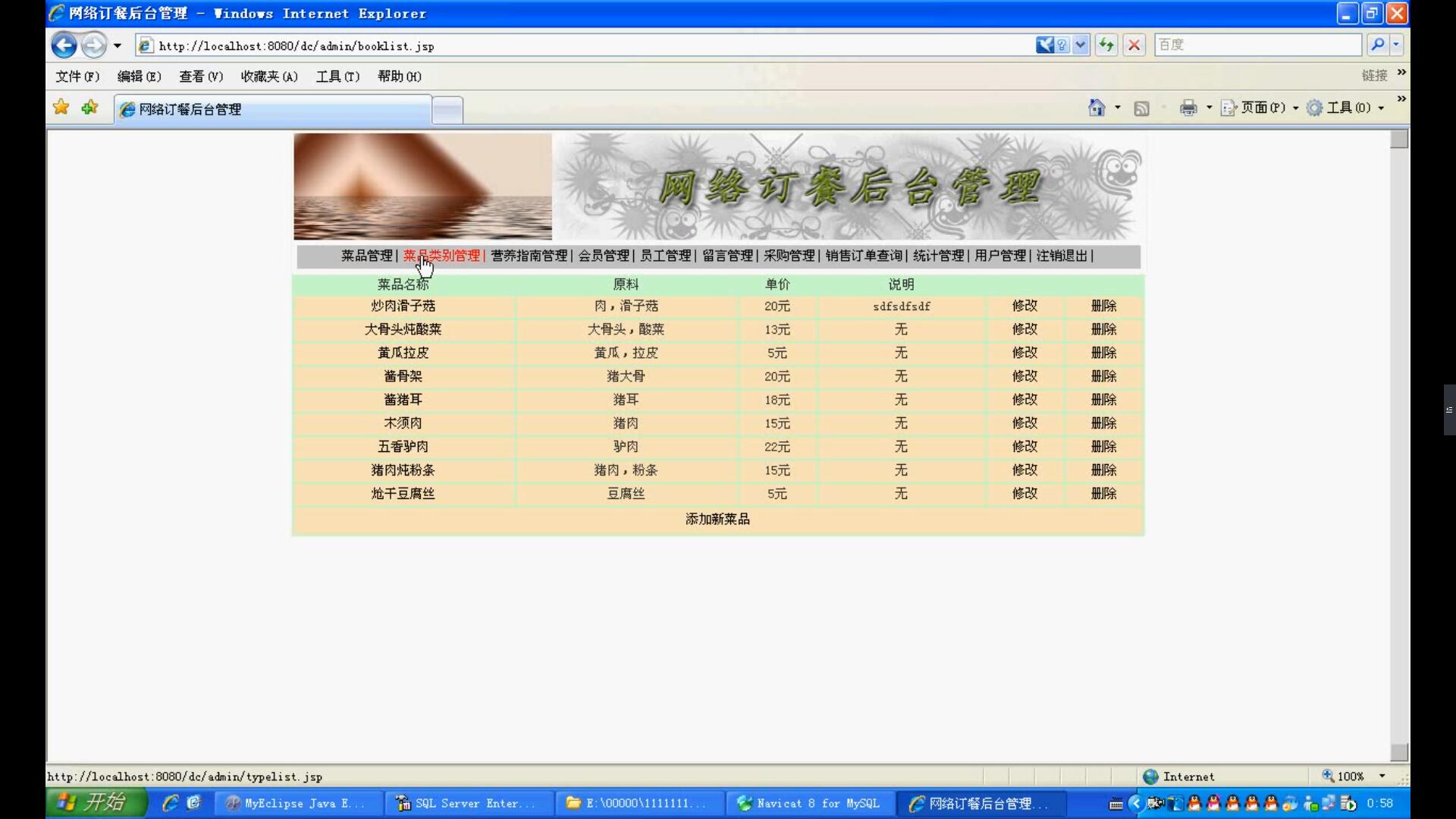Screen dimensions: 1456x819
Task: Open the 工具(O) toolbar menu
Action: [1345, 108]
